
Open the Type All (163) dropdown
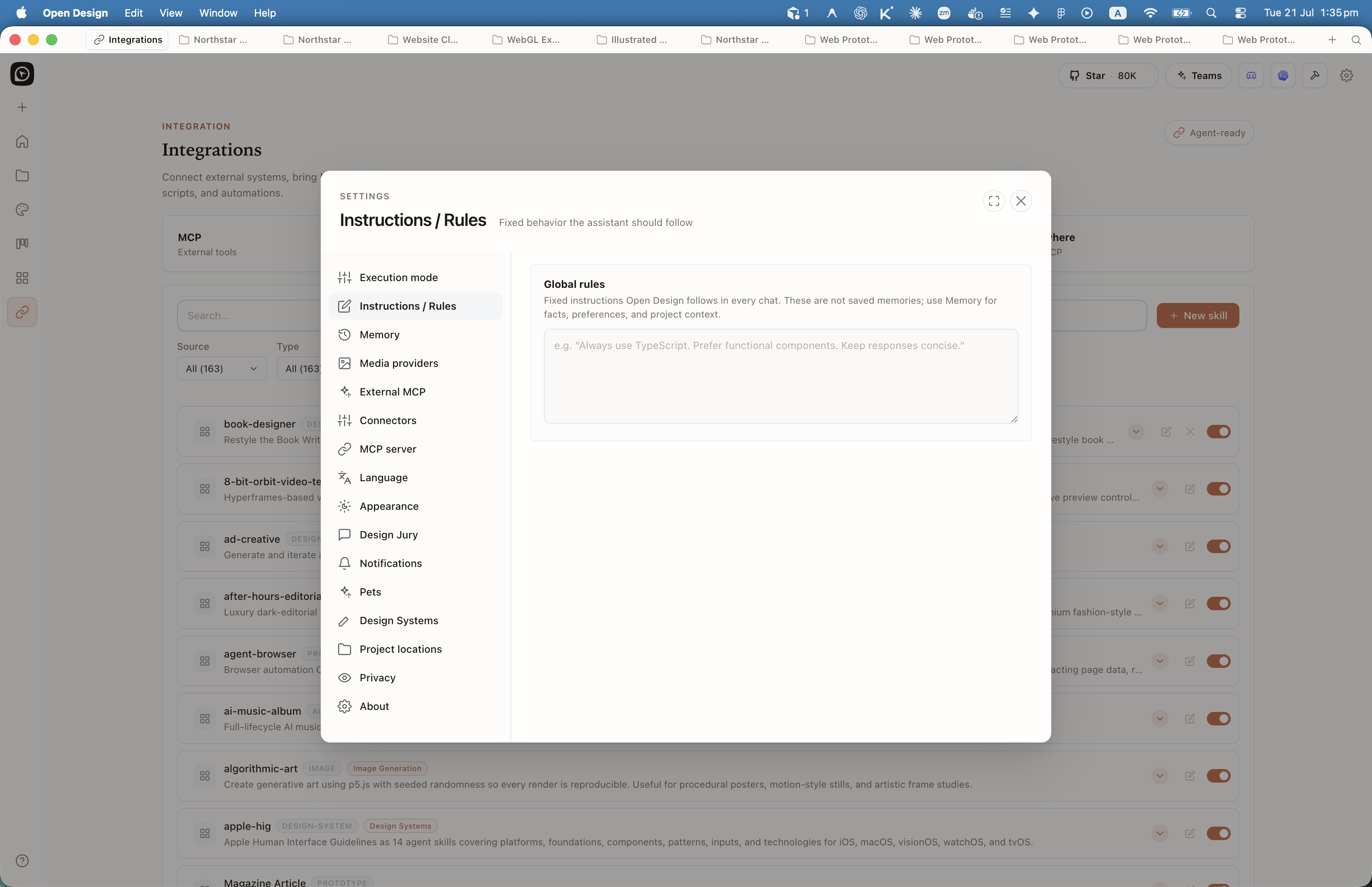point(299,368)
